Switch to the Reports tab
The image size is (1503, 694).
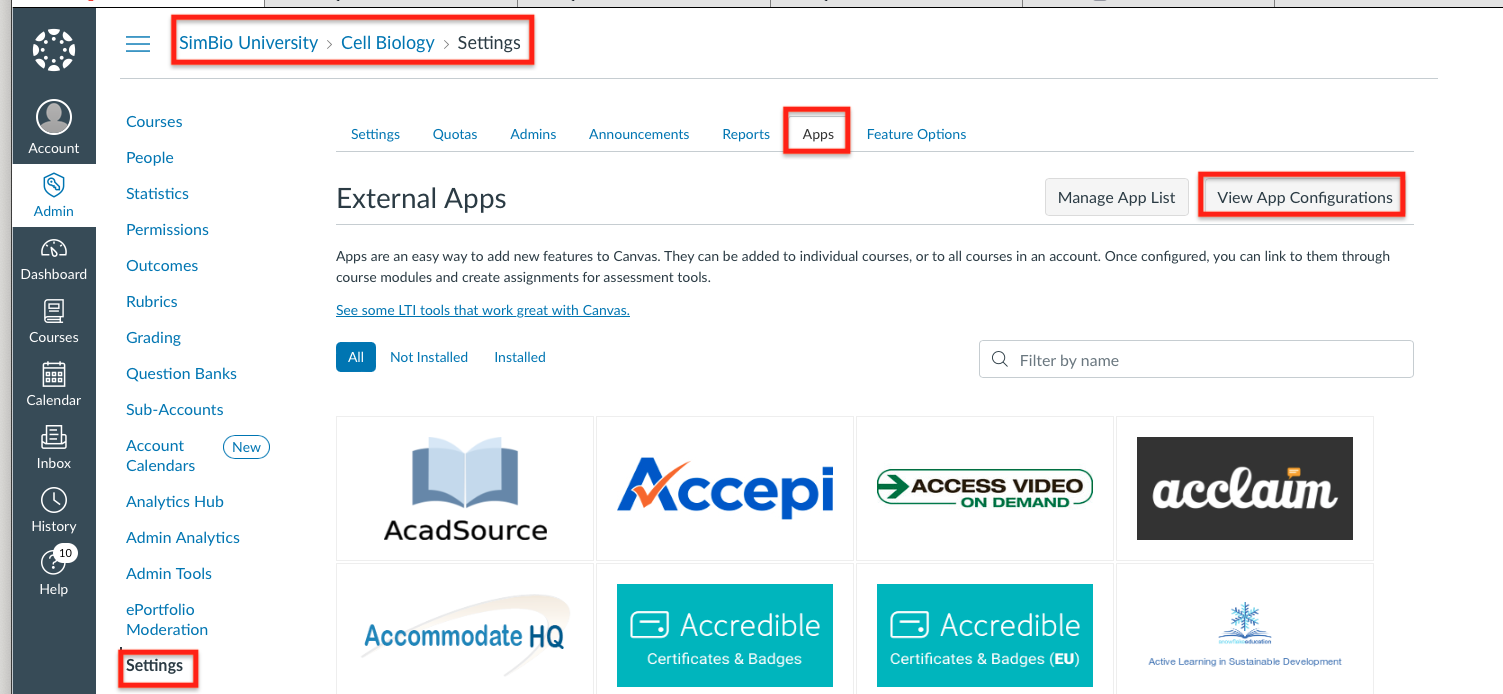click(746, 134)
